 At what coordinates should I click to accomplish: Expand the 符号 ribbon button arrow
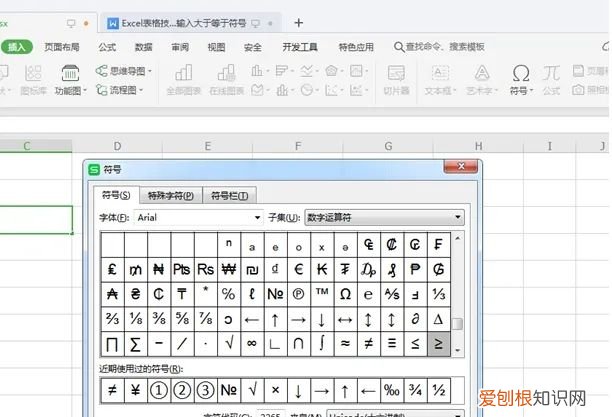[x=531, y=91]
